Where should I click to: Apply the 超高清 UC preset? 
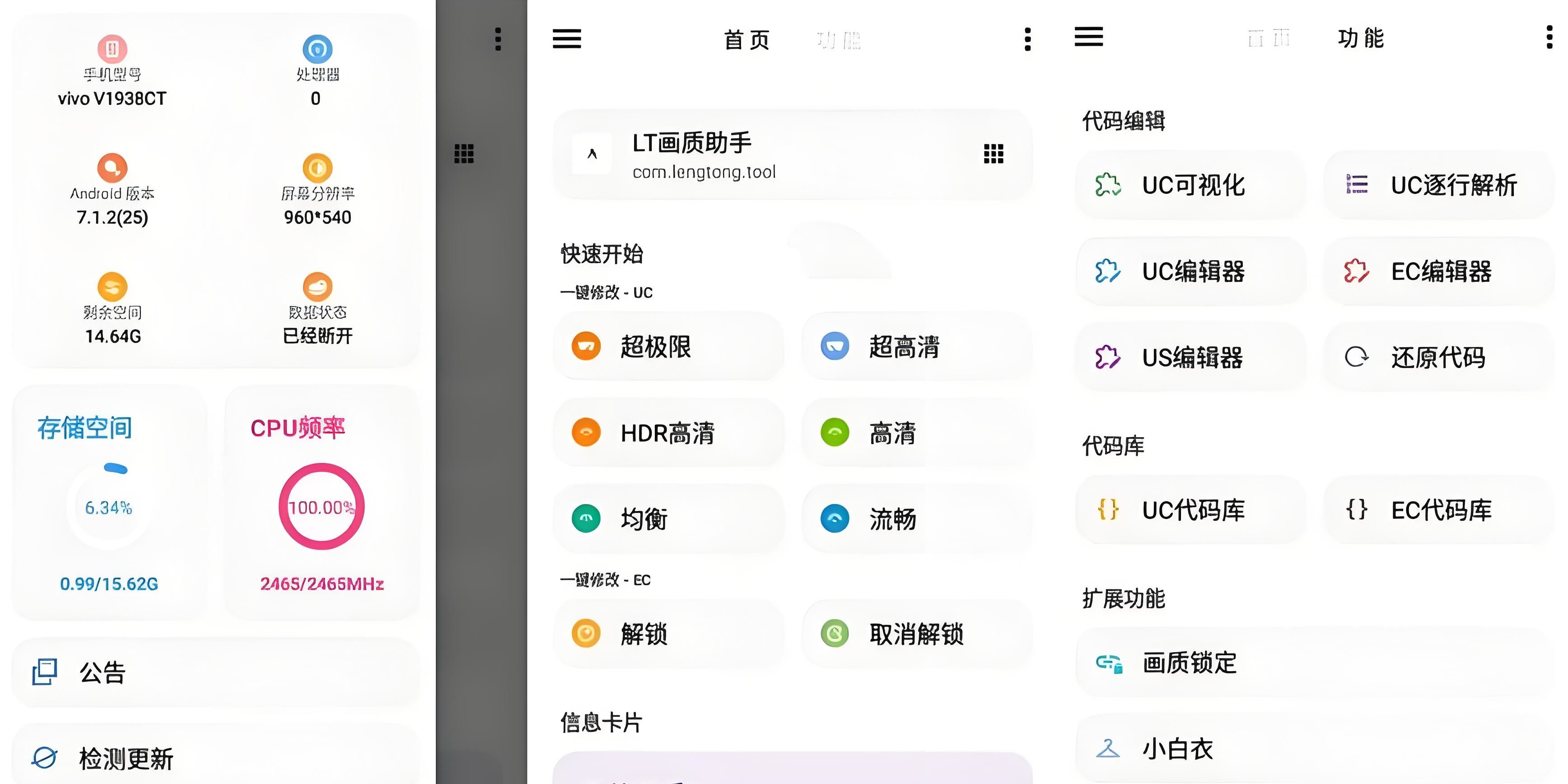(917, 346)
